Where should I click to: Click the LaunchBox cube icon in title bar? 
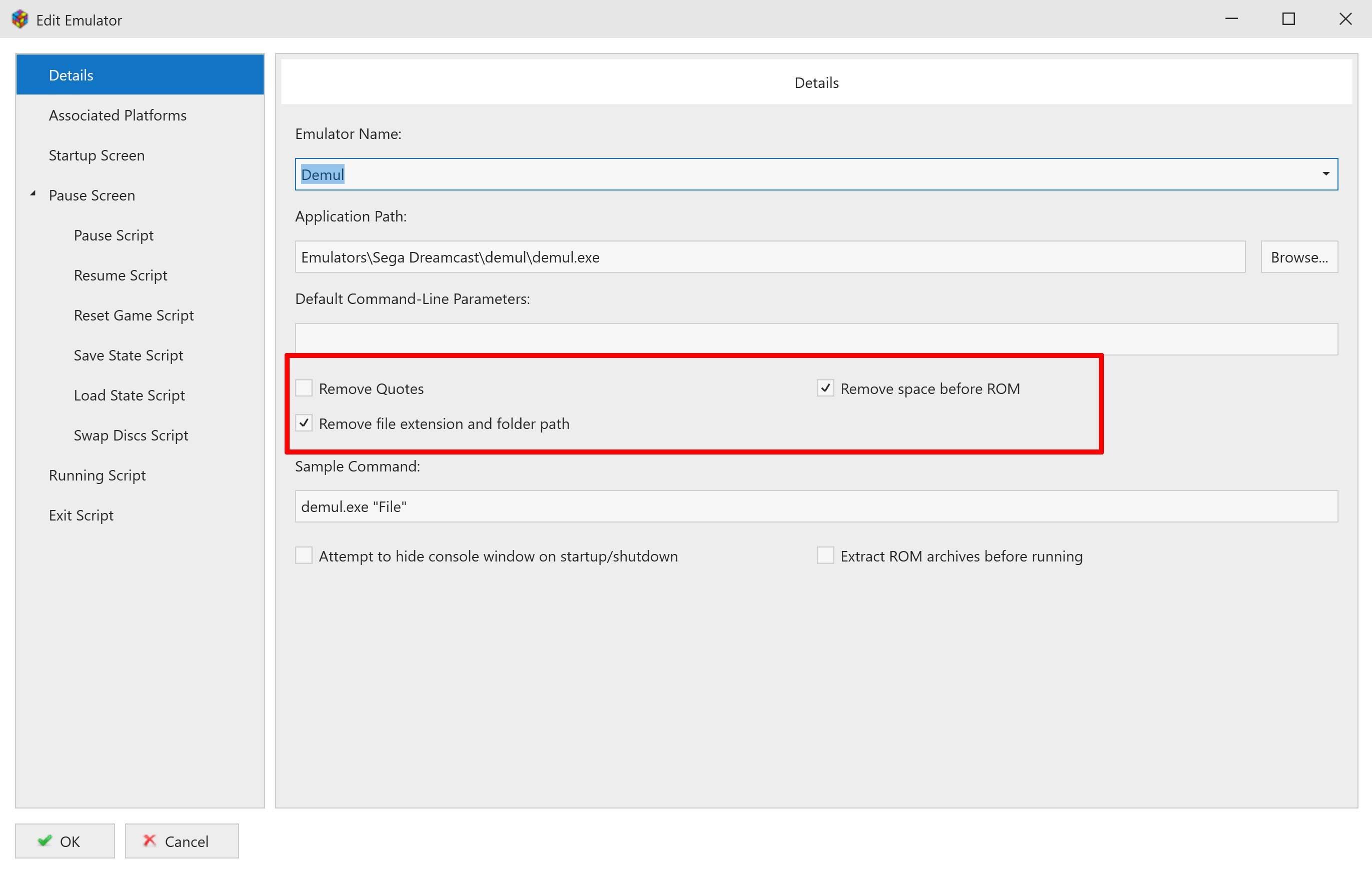[20, 19]
